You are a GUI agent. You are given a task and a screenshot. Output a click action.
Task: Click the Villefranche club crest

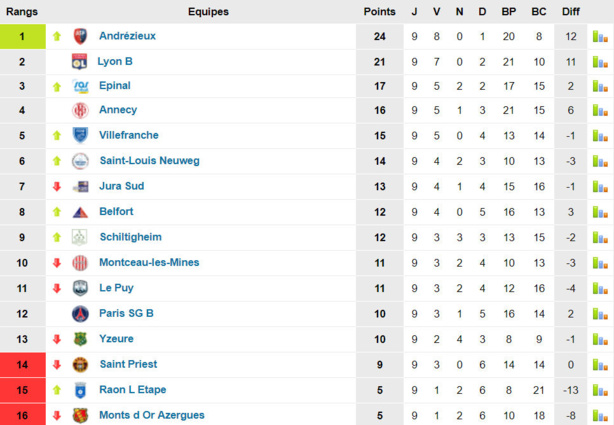[81, 136]
